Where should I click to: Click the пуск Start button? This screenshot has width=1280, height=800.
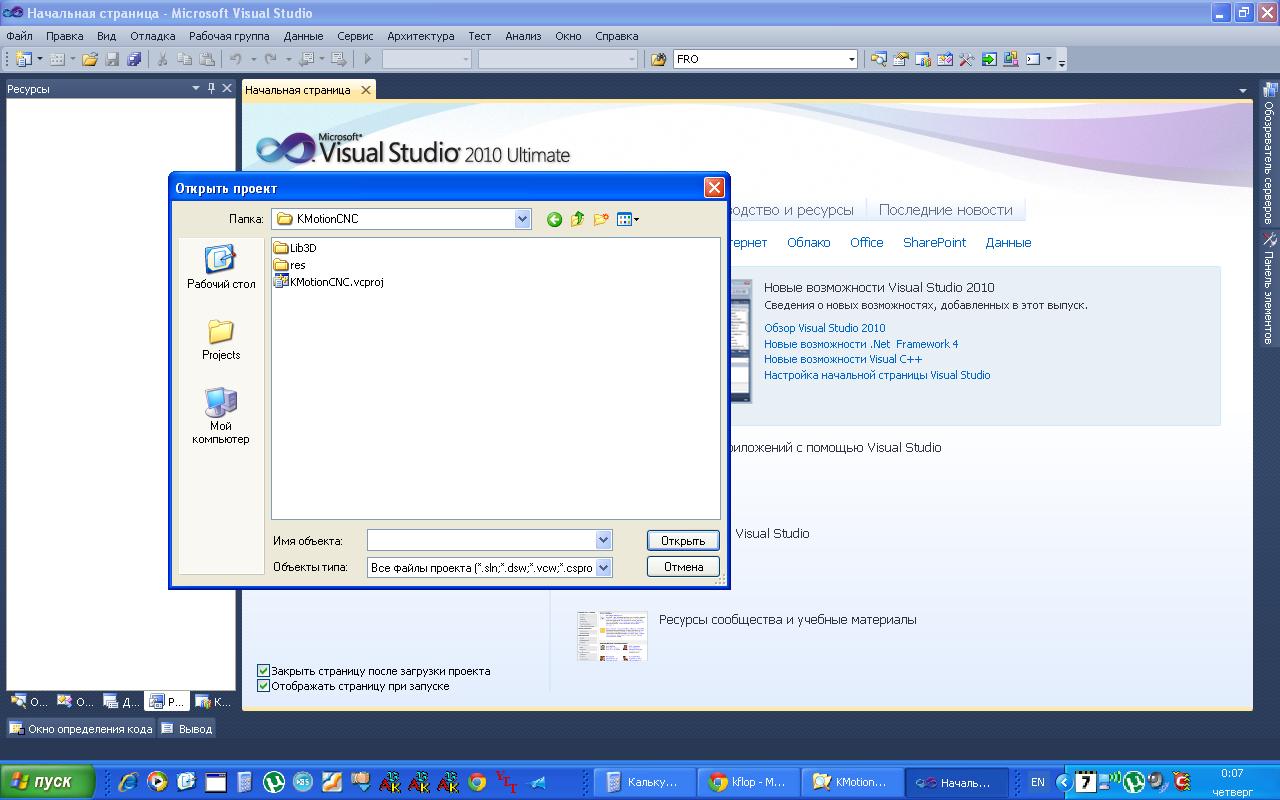(x=48, y=782)
